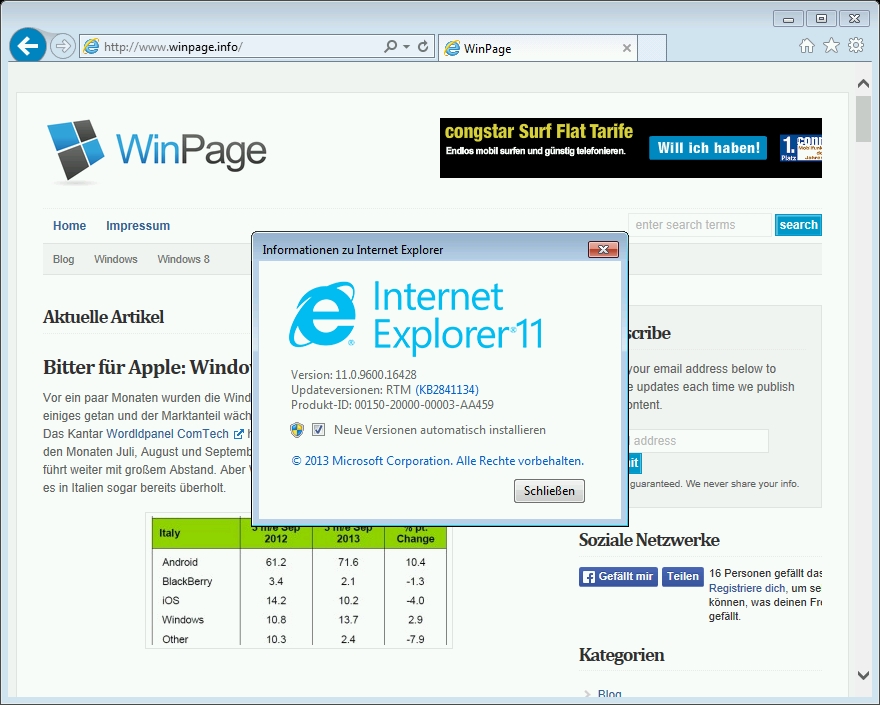Image resolution: width=880 pixels, height=705 pixels.
Task: Click the 'enter search terms' field
Action: (700, 225)
